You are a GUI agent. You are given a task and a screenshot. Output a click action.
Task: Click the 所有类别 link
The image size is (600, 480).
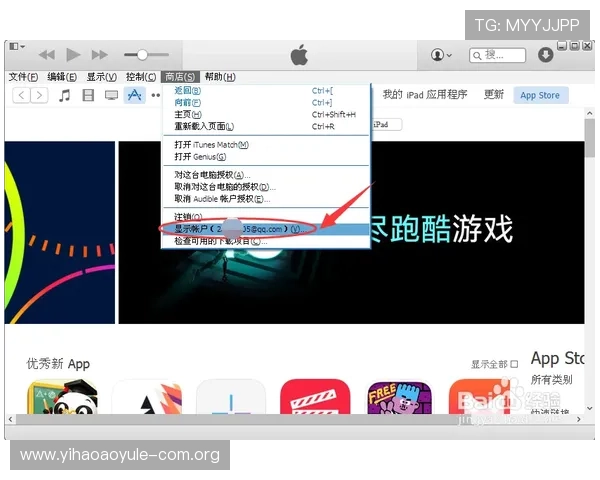click(x=551, y=380)
